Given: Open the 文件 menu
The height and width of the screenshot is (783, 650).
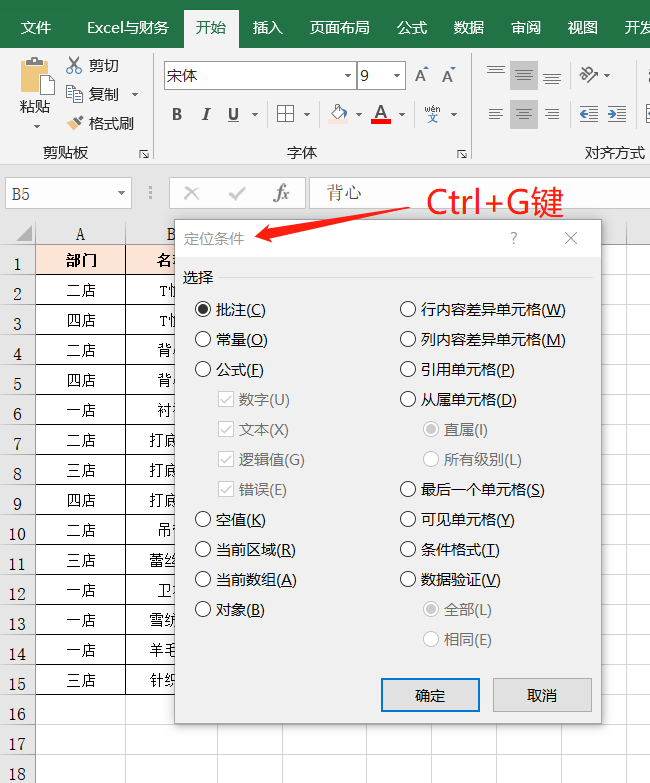Looking at the screenshot, I should pyautogui.click(x=35, y=27).
